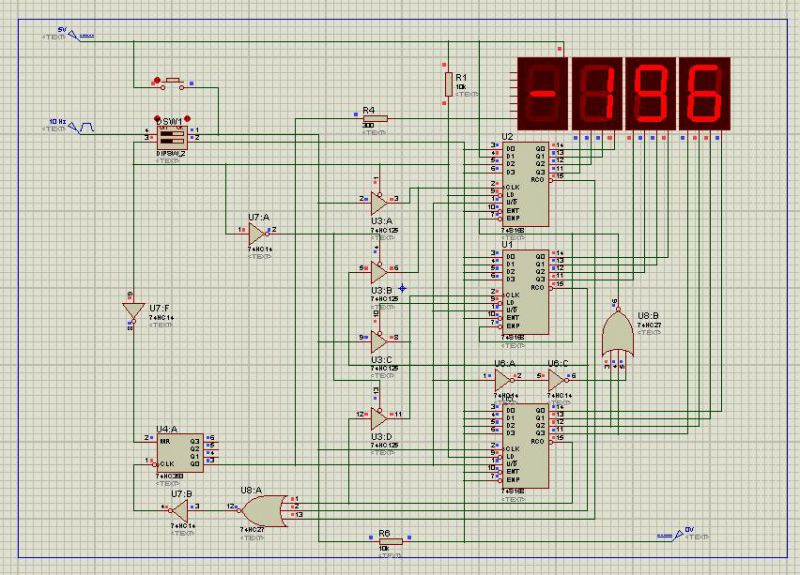
Task: Click the R4 reference label
Action: [368, 110]
